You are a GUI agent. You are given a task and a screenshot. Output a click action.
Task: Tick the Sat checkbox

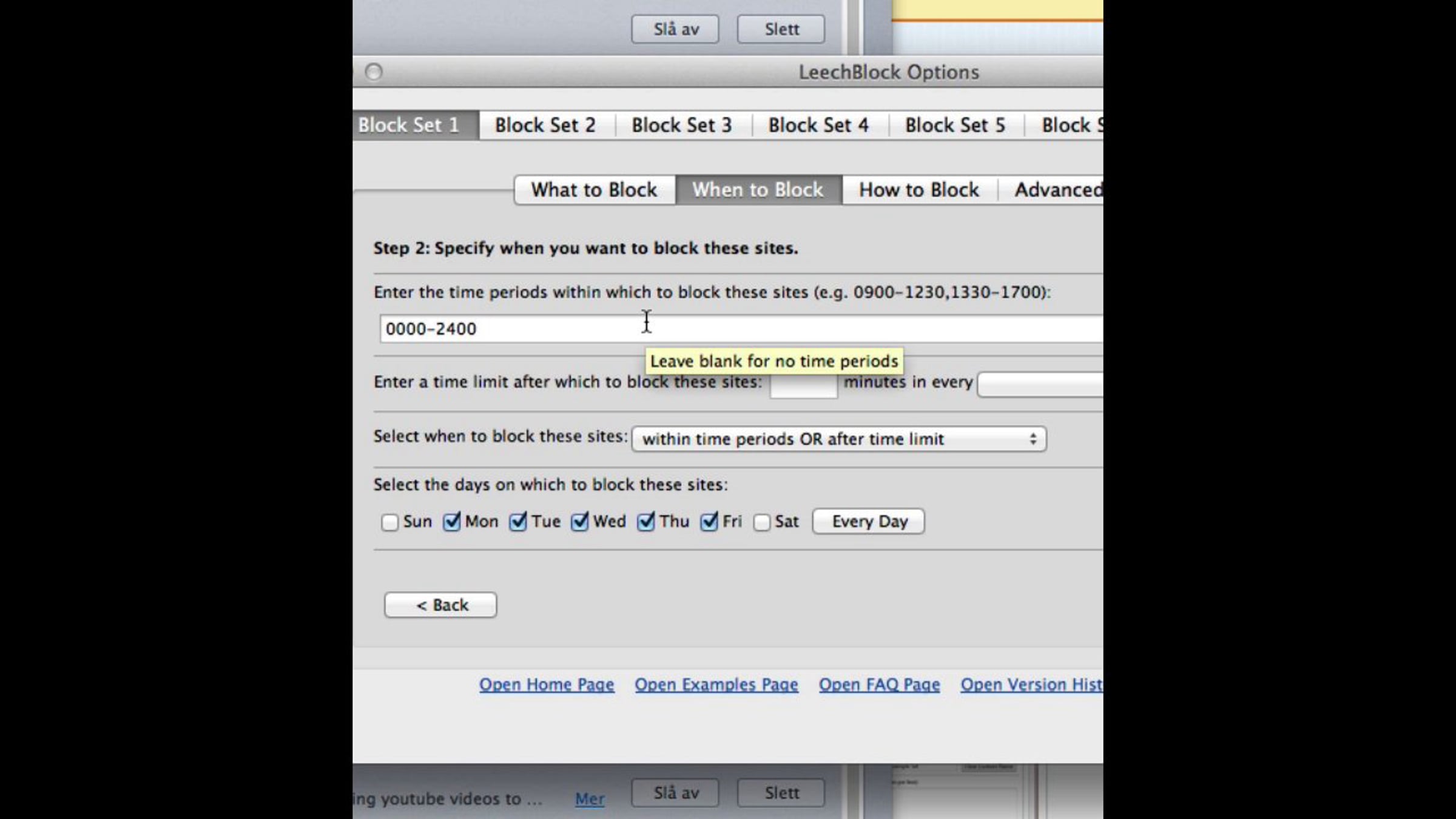761,522
